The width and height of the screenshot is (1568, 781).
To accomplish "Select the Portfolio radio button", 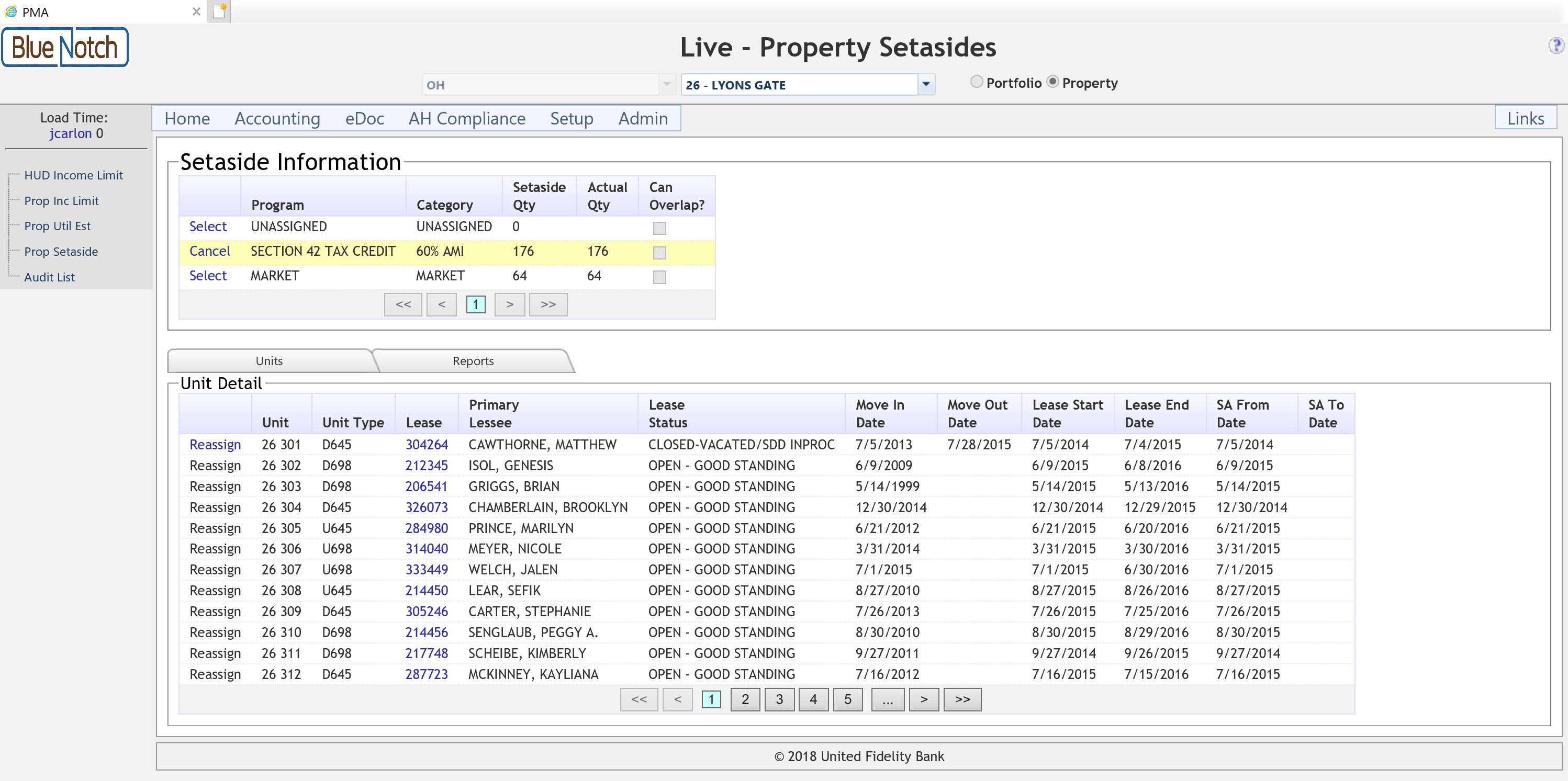I will pyautogui.click(x=977, y=82).
